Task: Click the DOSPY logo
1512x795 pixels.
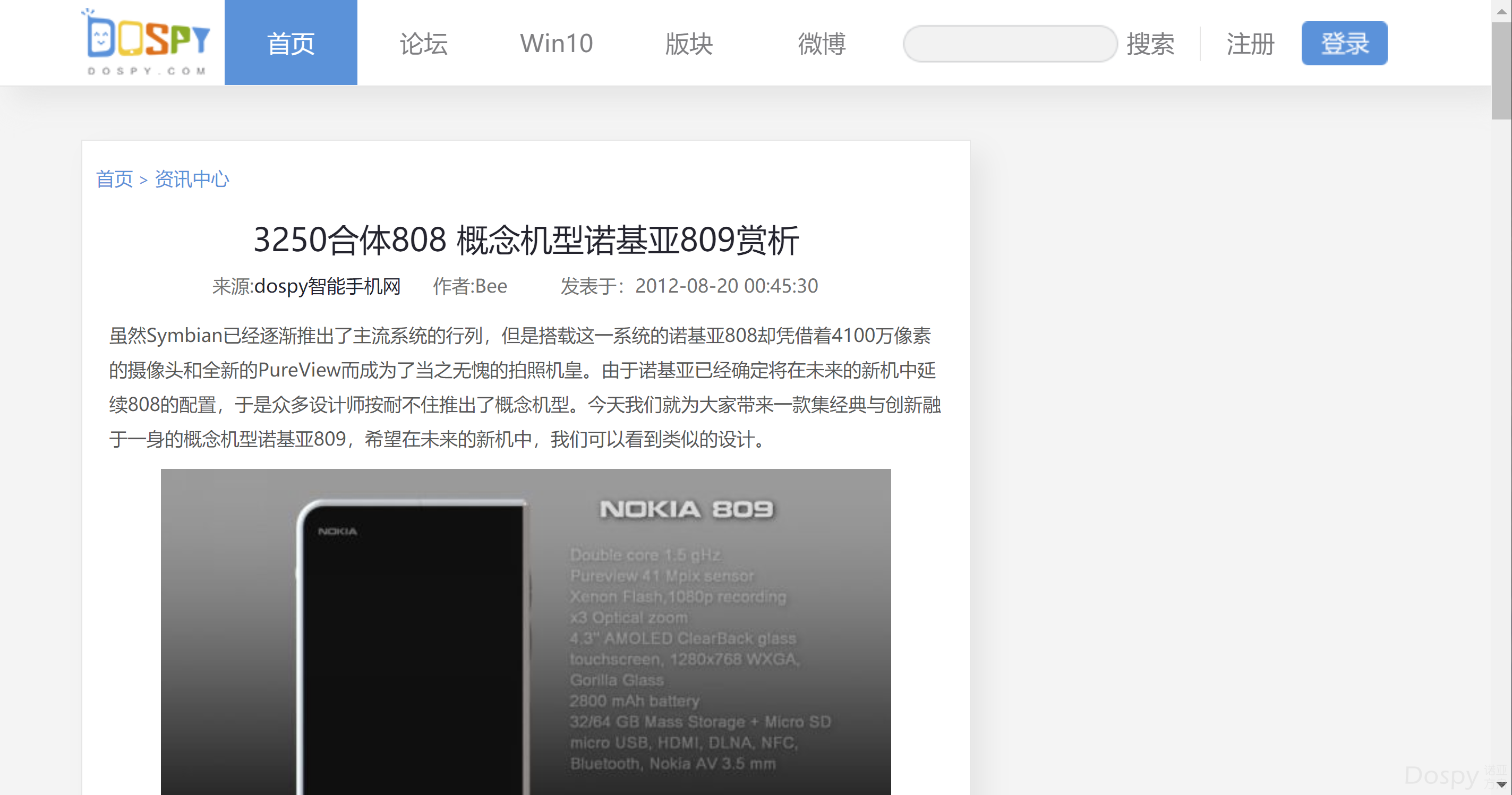Action: 146,42
